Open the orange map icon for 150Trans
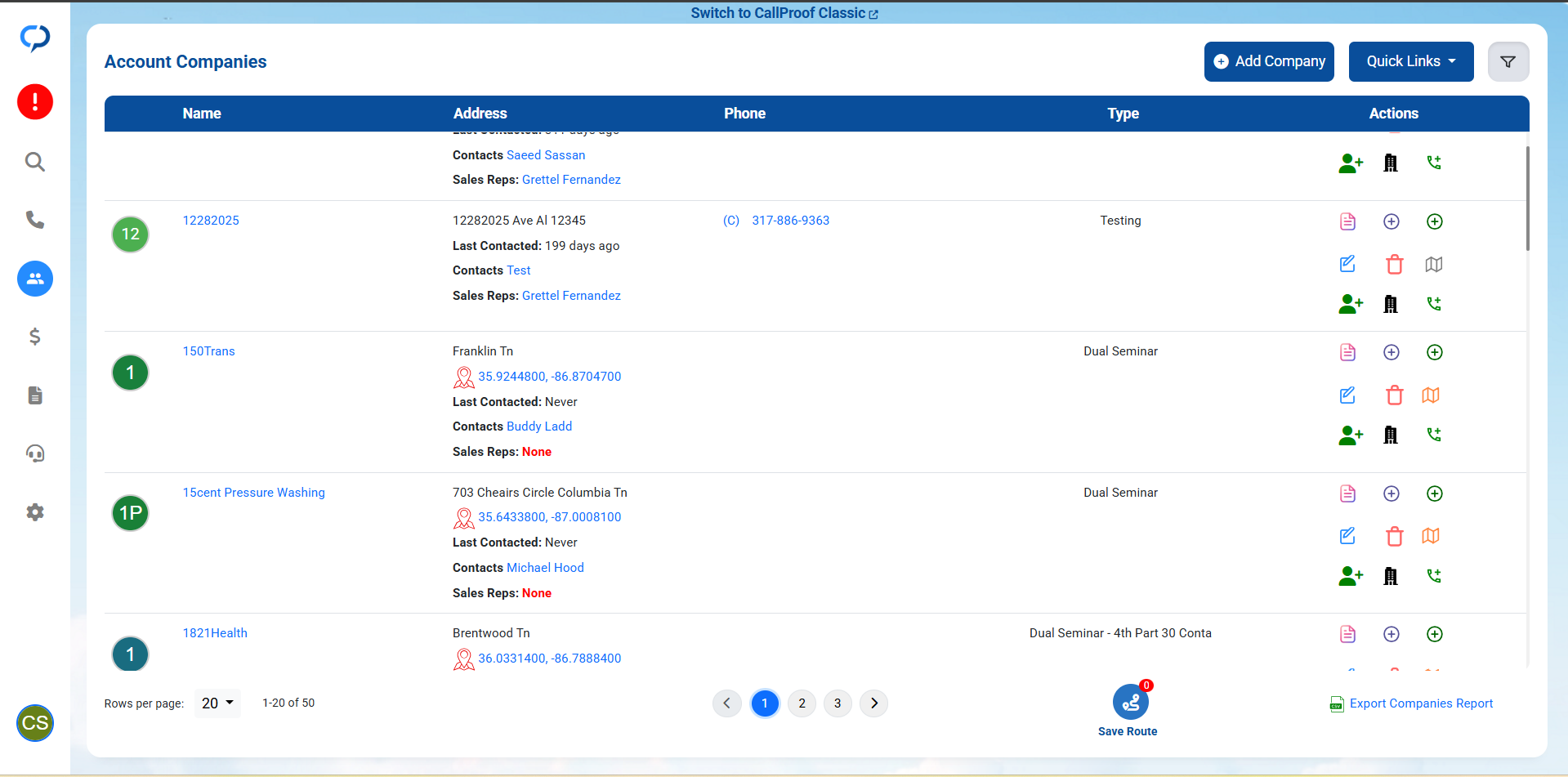Screen dimensions: 1568x777 [x=1431, y=395]
